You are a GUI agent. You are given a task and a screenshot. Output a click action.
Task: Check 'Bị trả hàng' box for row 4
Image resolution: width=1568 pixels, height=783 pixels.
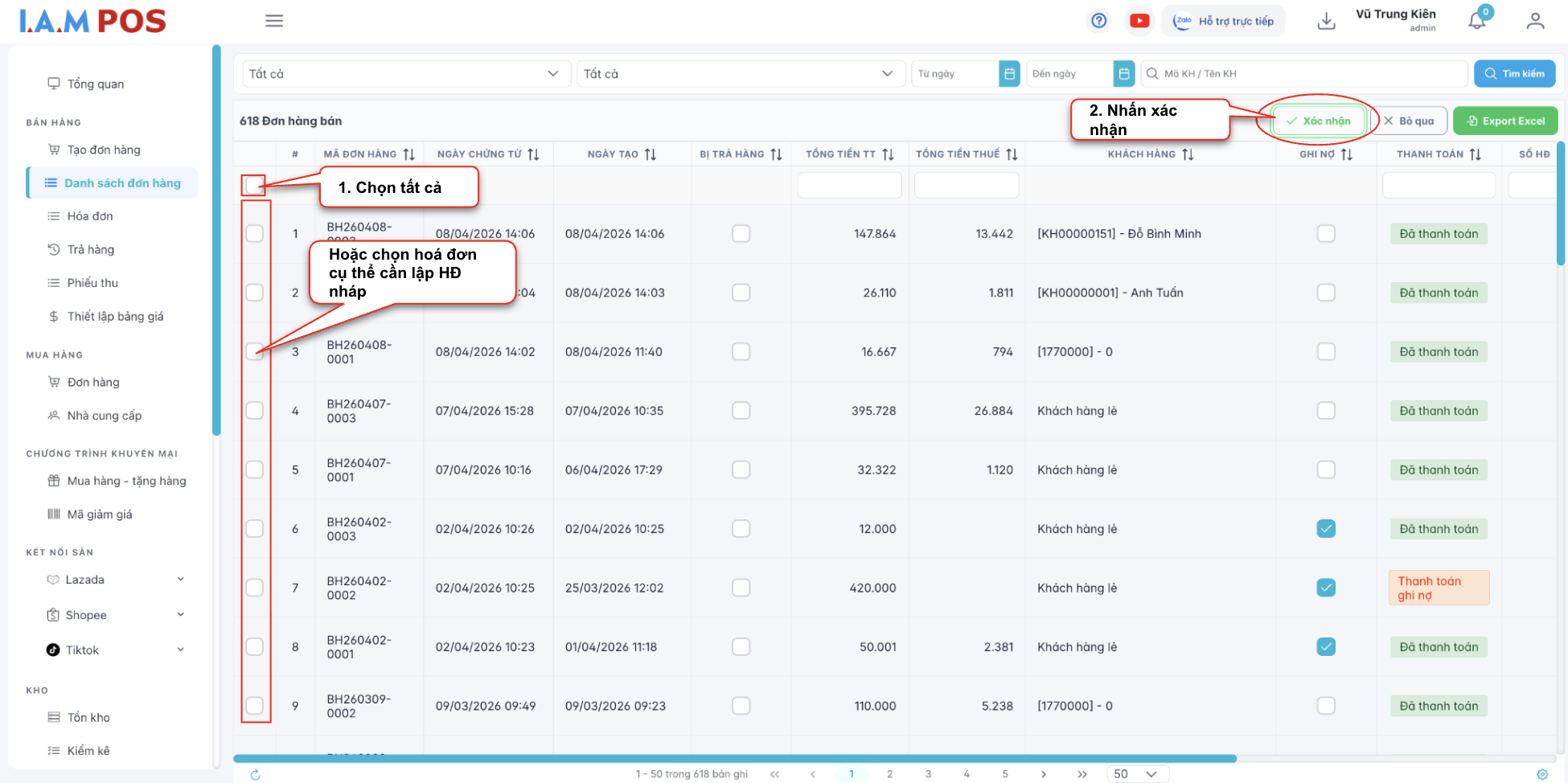click(741, 411)
